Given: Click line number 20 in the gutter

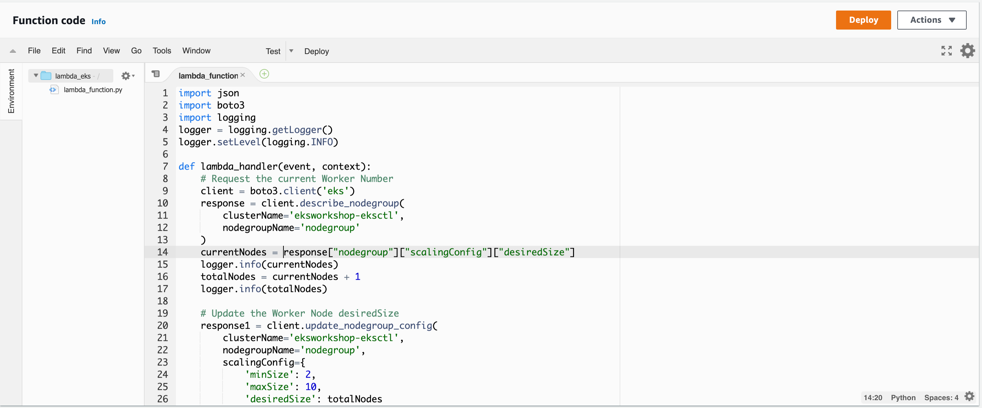Looking at the screenshot, I should (163, 325).
